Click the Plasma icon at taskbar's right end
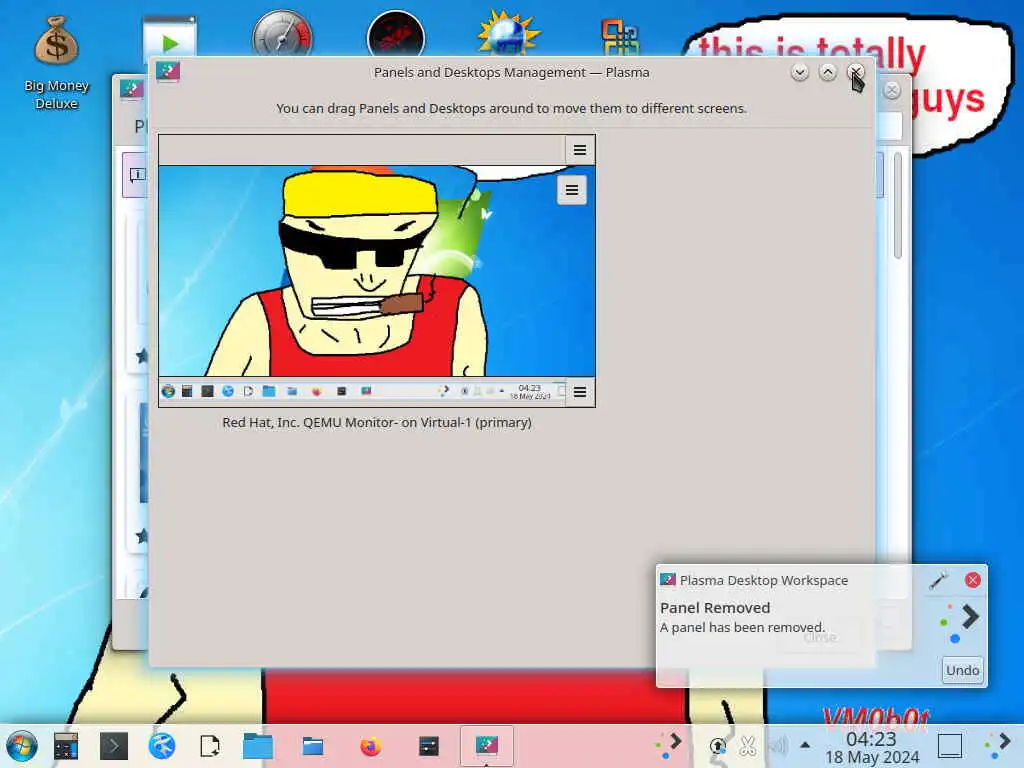The image size is (1024, 768). 999,746
